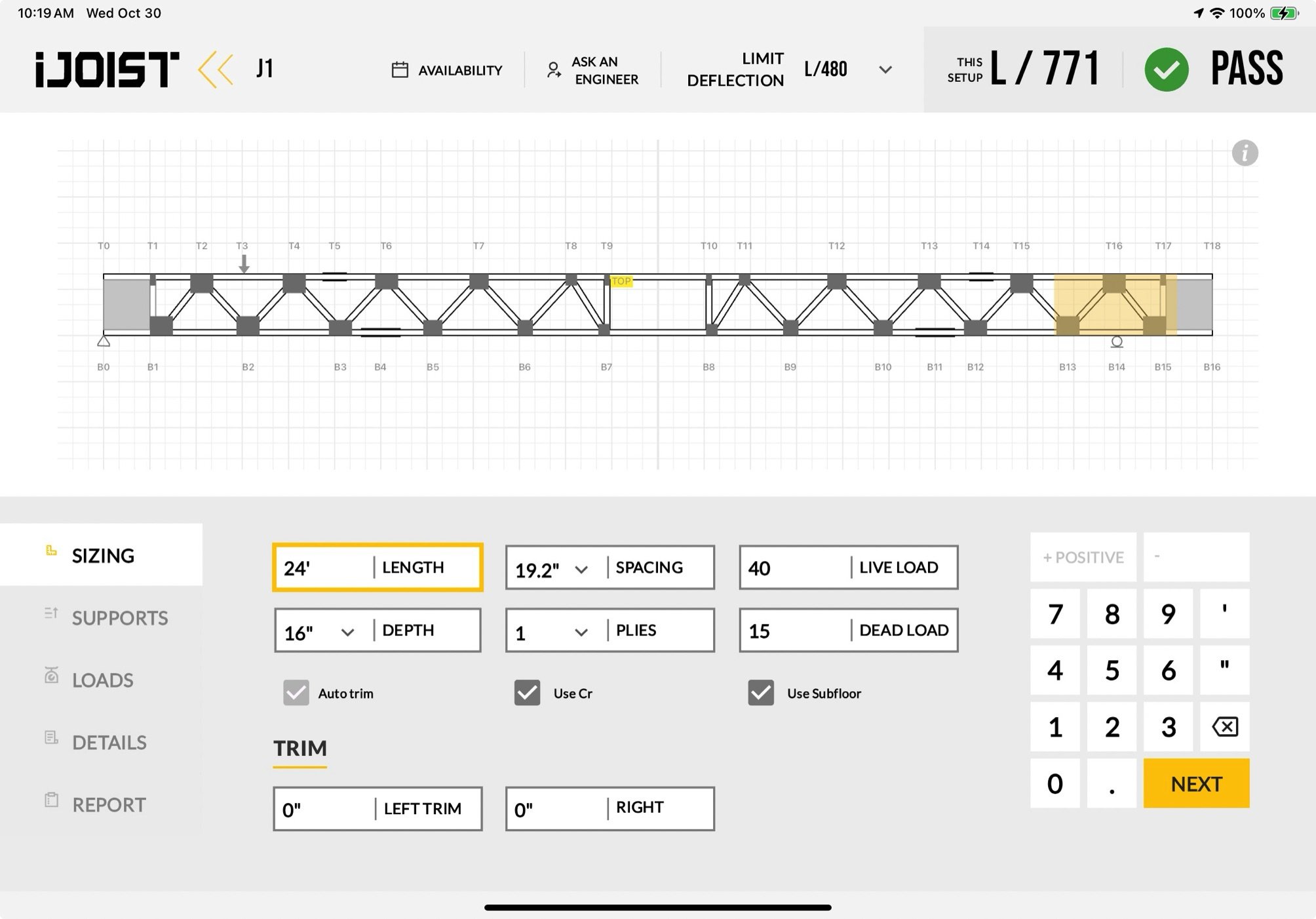1316x919 pixels.
Task: Tap keypad digit 9
Action: click(x=1169, y=614)
